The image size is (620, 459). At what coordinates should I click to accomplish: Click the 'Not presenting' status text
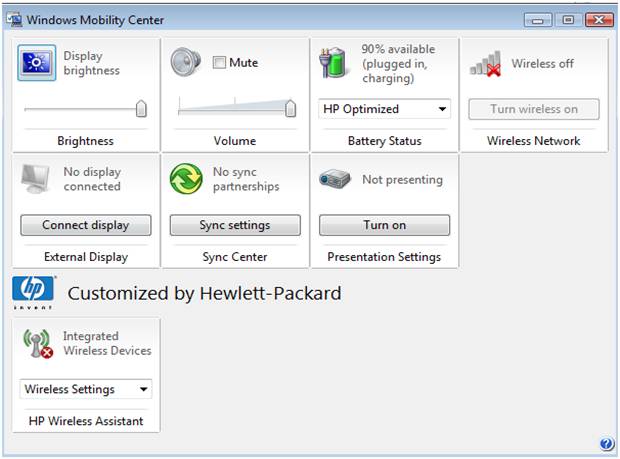(403, 179)
